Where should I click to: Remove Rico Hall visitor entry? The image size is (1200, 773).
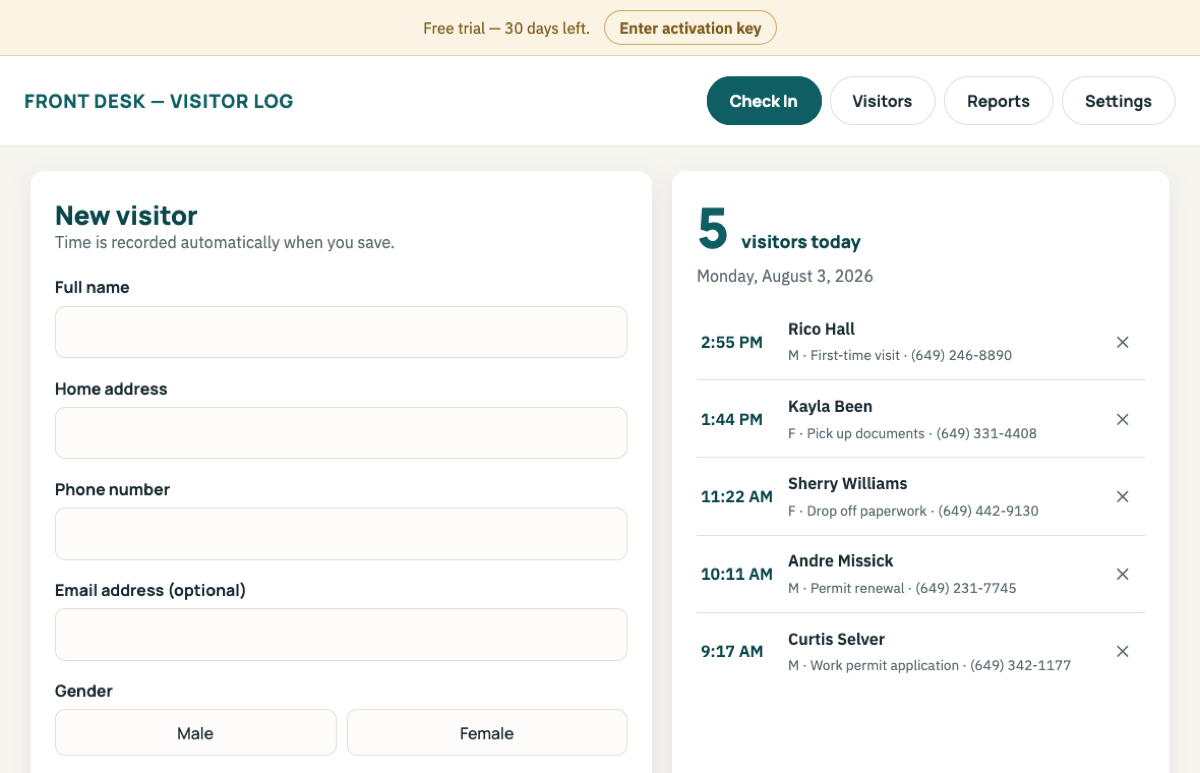pyautogui.click(x=1122, y=342)
